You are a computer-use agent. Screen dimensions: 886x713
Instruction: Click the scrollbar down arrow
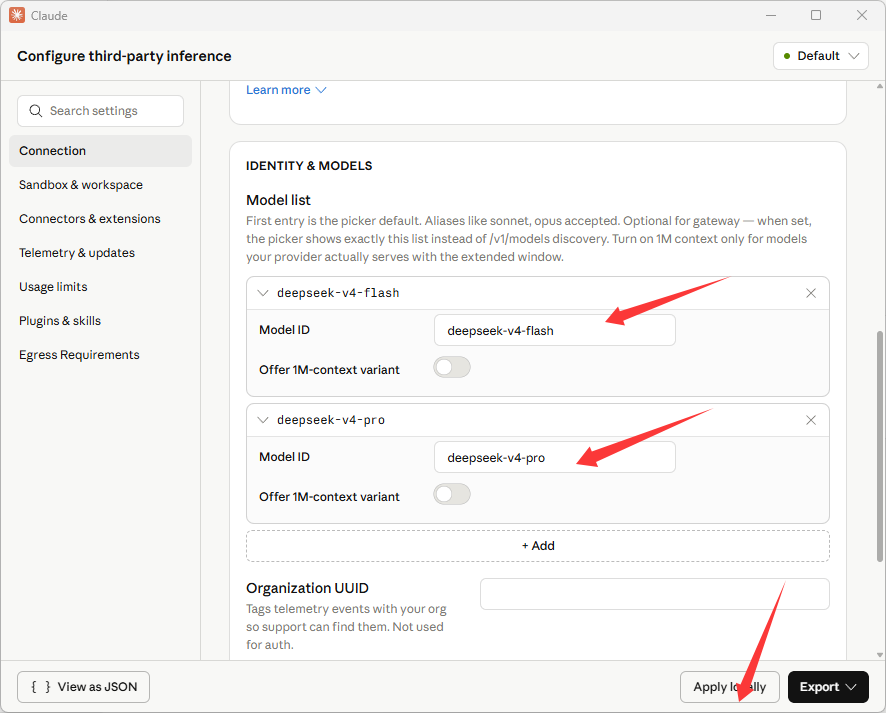pyautogui.click(x=880, y=655)
